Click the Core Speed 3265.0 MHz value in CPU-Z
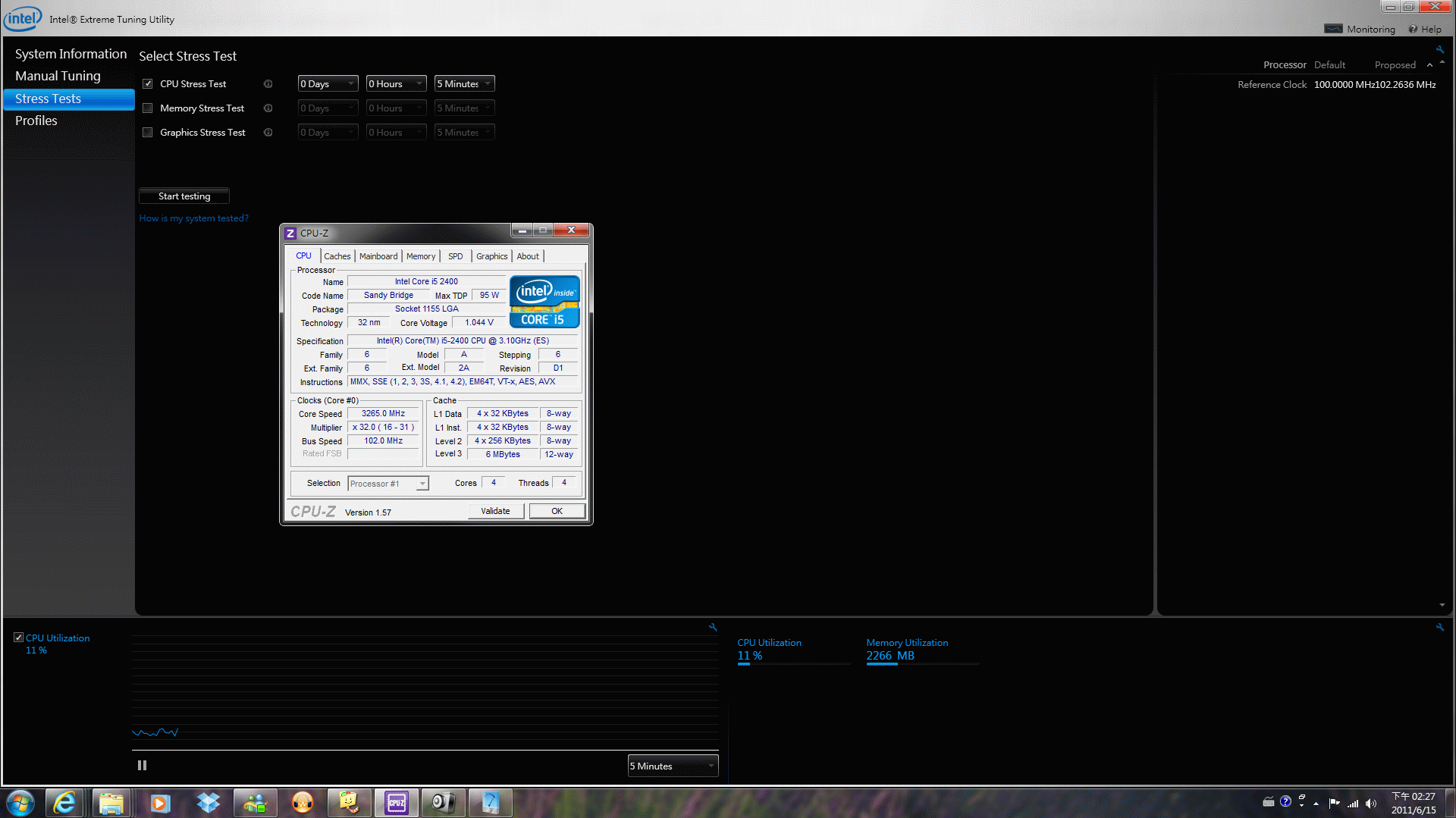This screenshot has height=818, width=1456. 383,414
